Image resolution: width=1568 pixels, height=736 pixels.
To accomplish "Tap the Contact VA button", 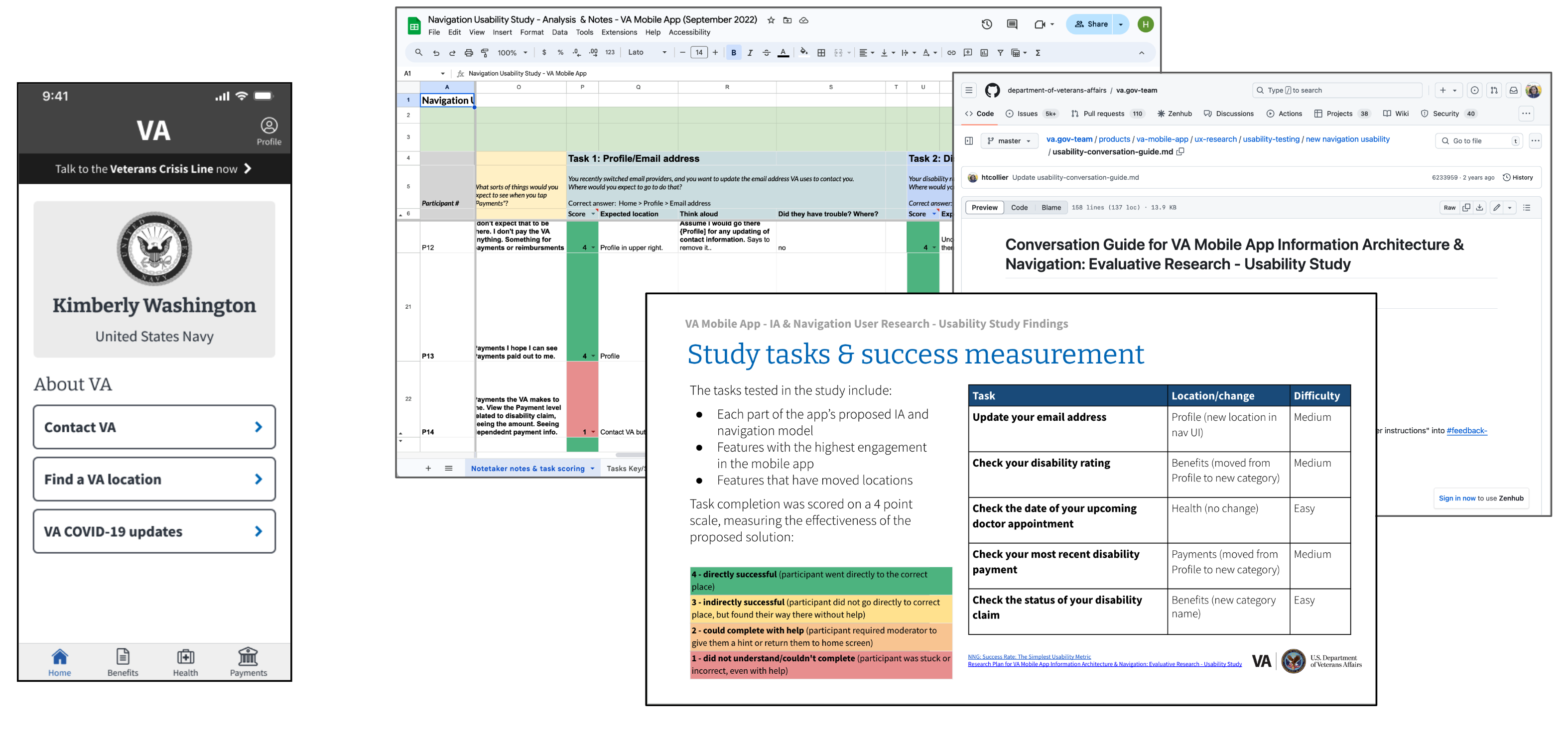I will (154, 427).
